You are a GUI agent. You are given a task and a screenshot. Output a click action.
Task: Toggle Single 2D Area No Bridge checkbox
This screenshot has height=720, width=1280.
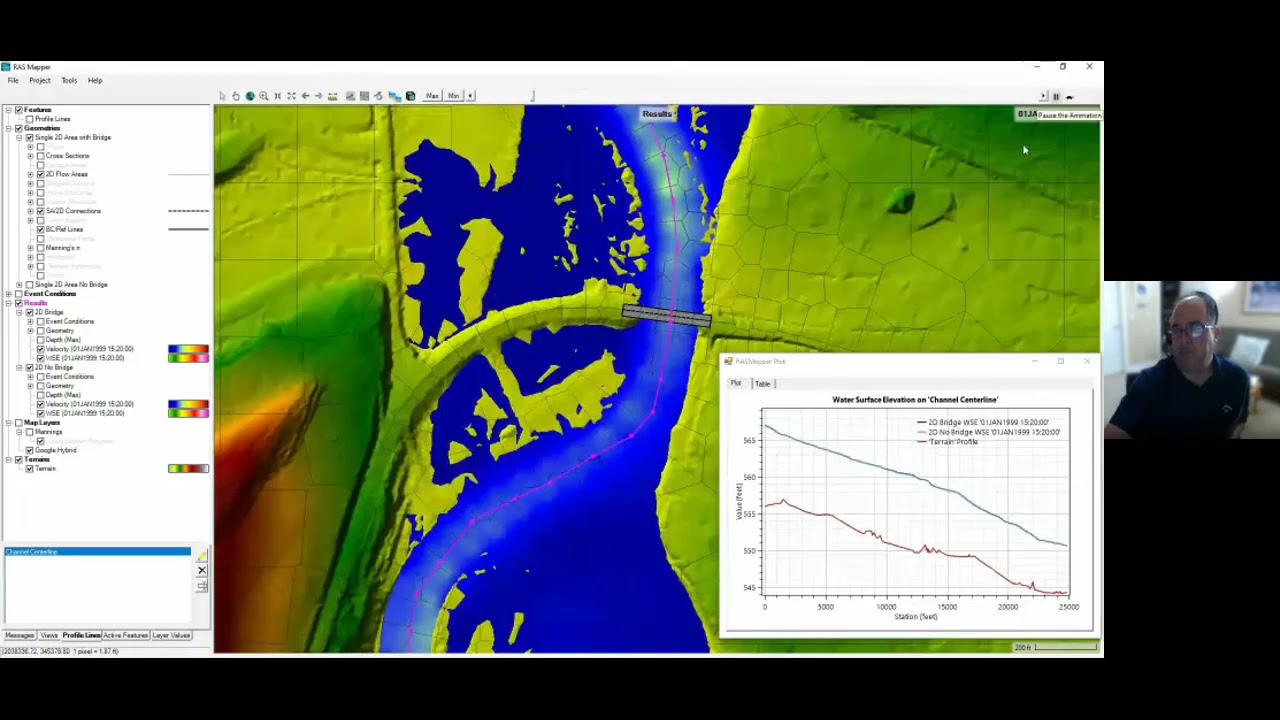pyautogui.click(x=29, y=285)
